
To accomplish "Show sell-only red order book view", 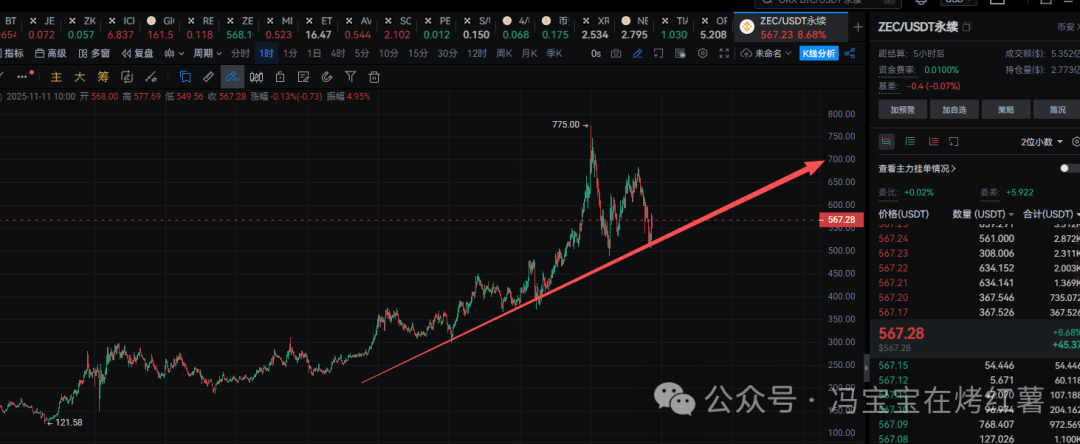I will [x=932, y=142].
